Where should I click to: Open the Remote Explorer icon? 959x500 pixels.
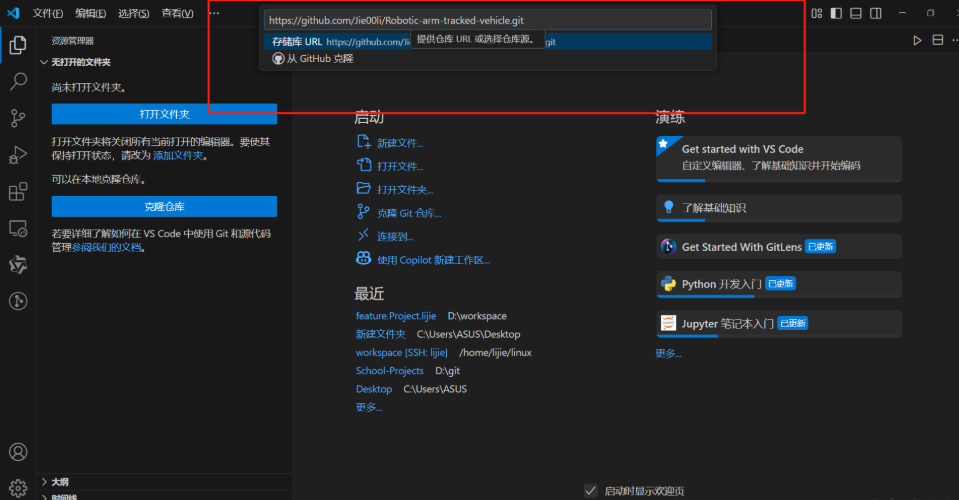tap(18, 229)
